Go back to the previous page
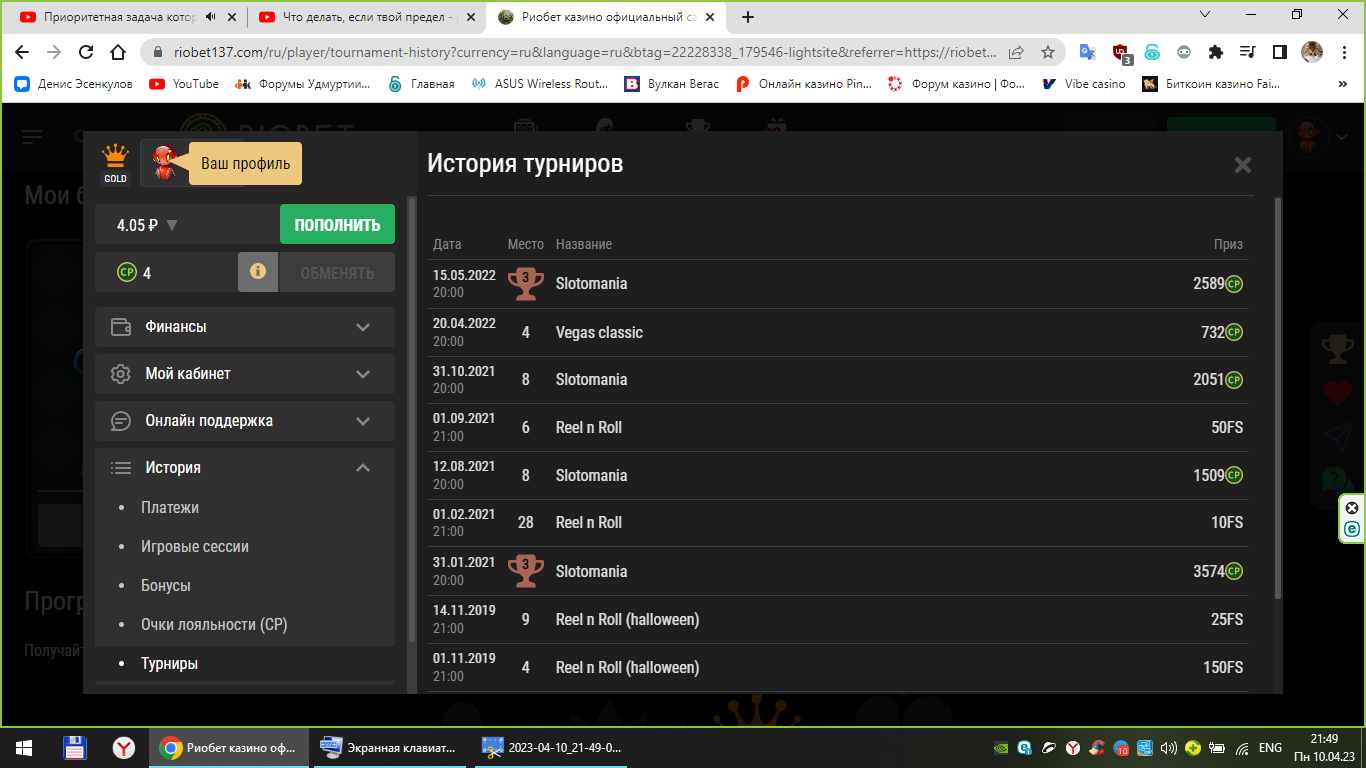The height and width of the screenshot is (768, 1366). pyautogui.click(x=22, y=52)
